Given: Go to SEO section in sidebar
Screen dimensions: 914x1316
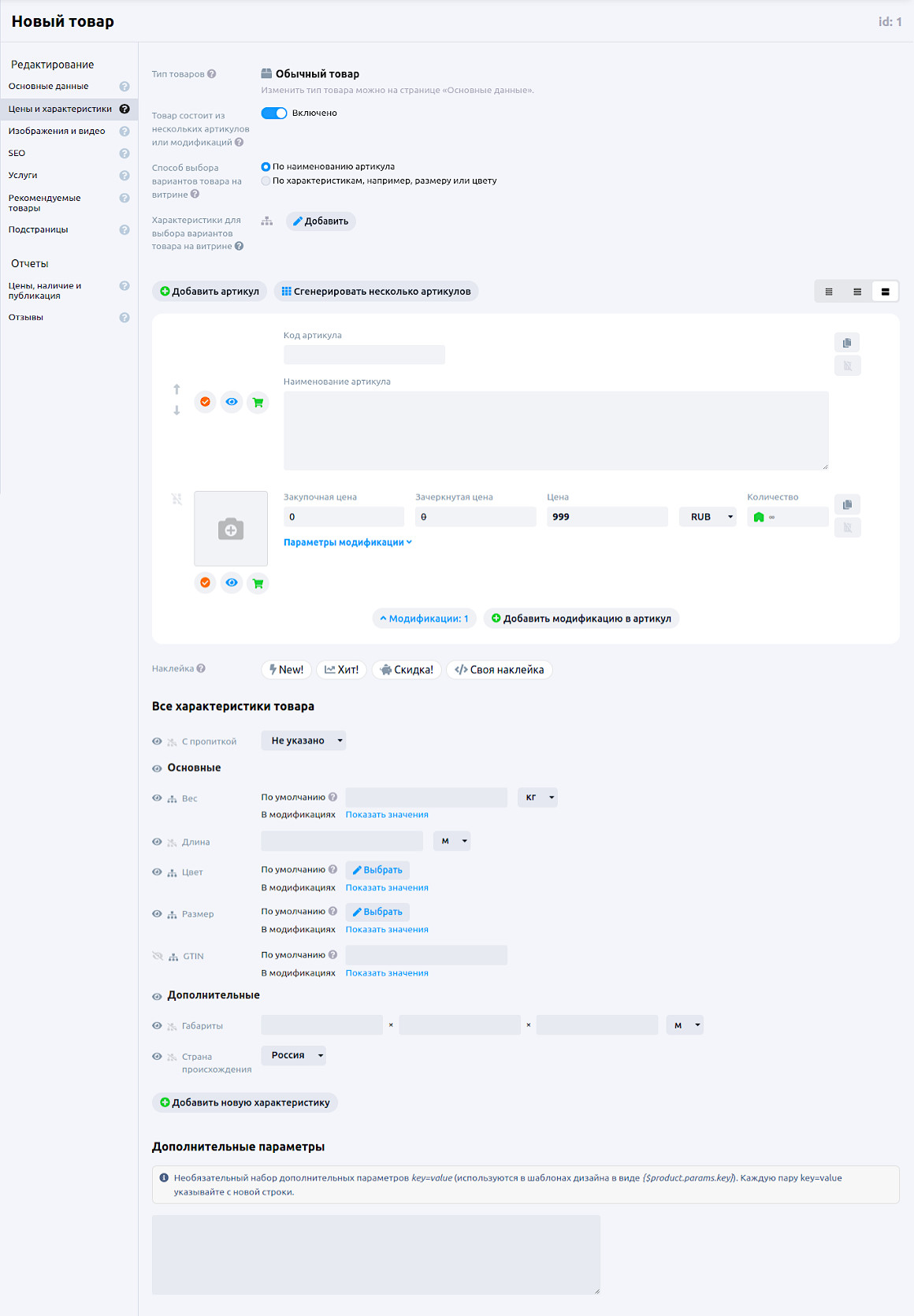Looking at the screenshot, I should [x=17, y=154].
